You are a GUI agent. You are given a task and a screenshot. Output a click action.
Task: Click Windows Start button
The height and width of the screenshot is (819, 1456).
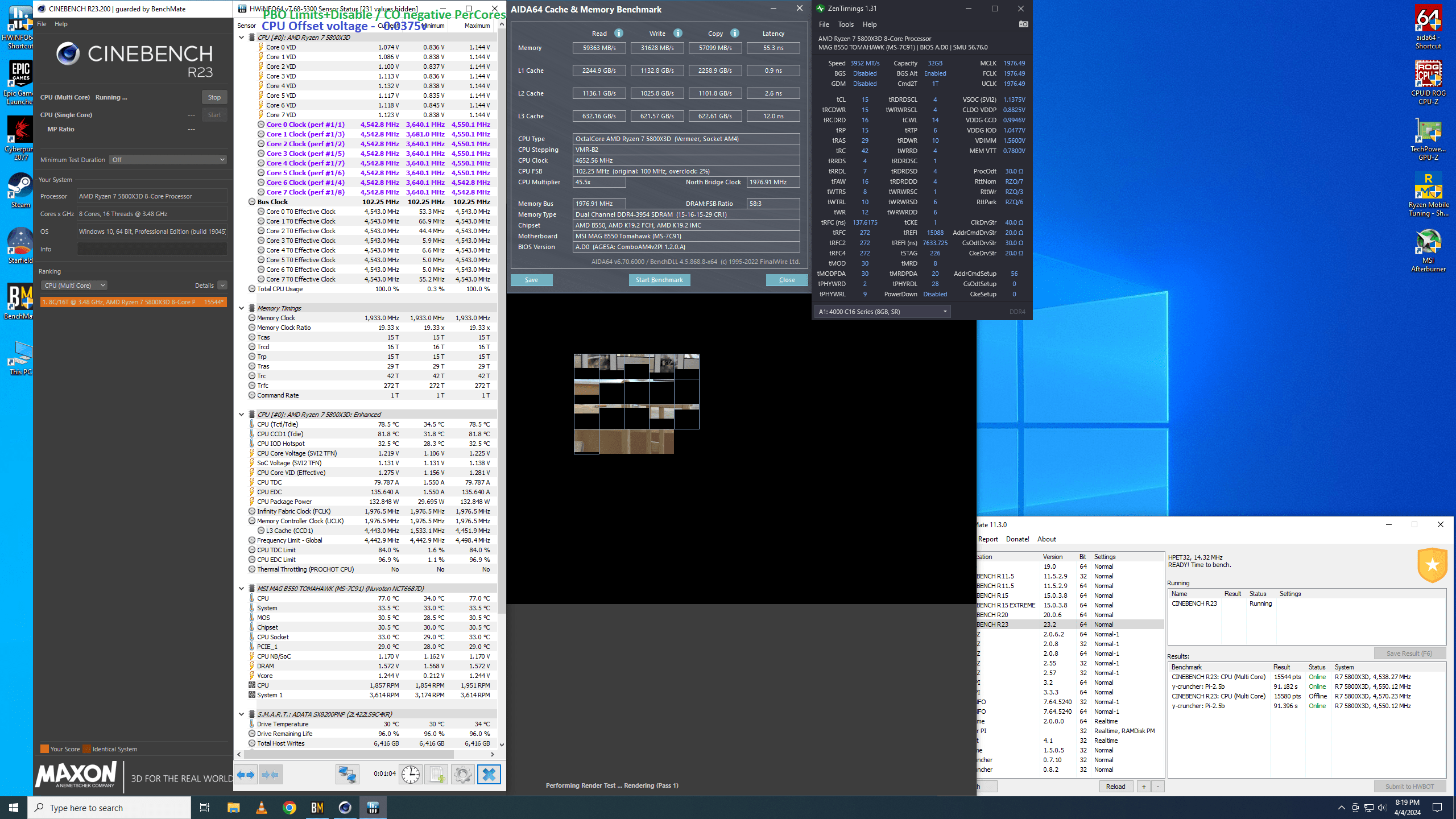[x=14, y=808]
